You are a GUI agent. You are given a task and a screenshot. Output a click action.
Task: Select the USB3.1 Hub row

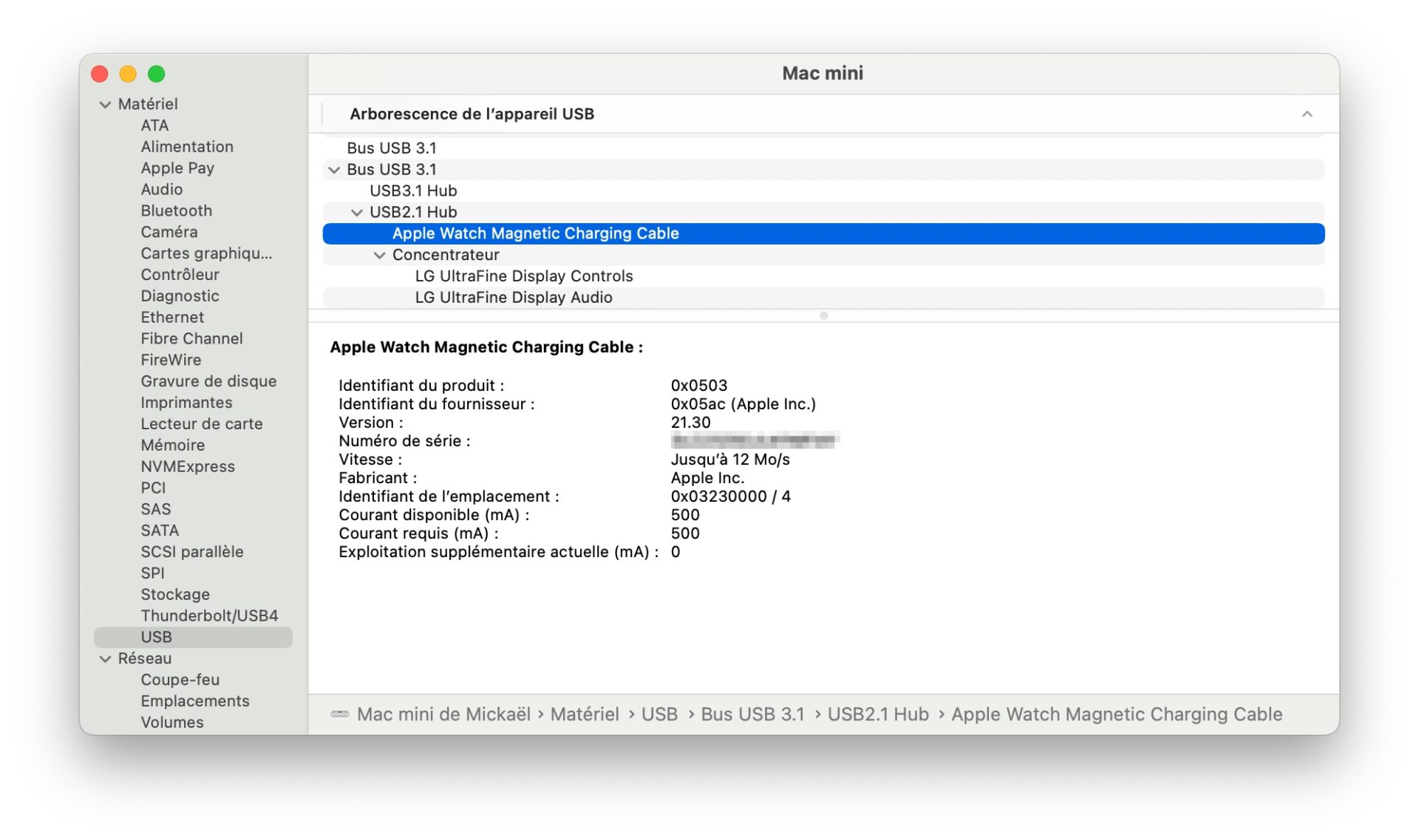823,191
